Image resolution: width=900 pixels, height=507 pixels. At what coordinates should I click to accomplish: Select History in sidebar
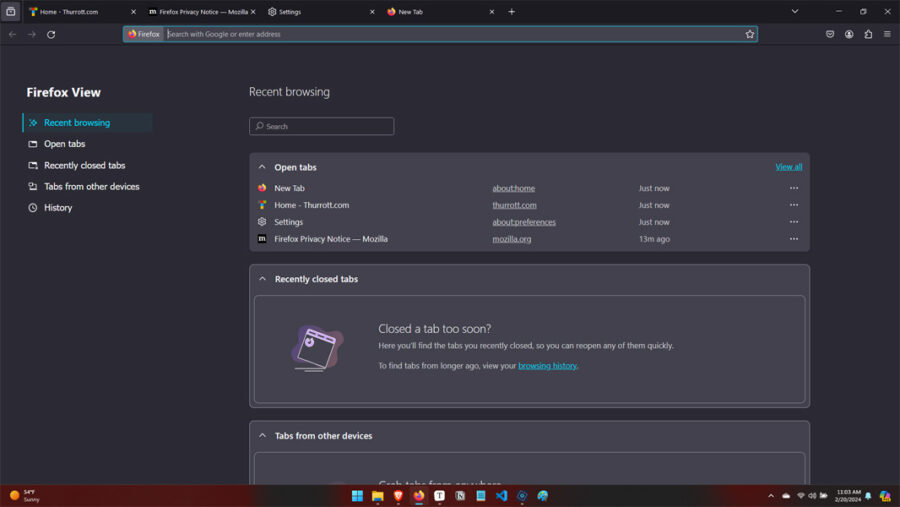tap(87, 208)
